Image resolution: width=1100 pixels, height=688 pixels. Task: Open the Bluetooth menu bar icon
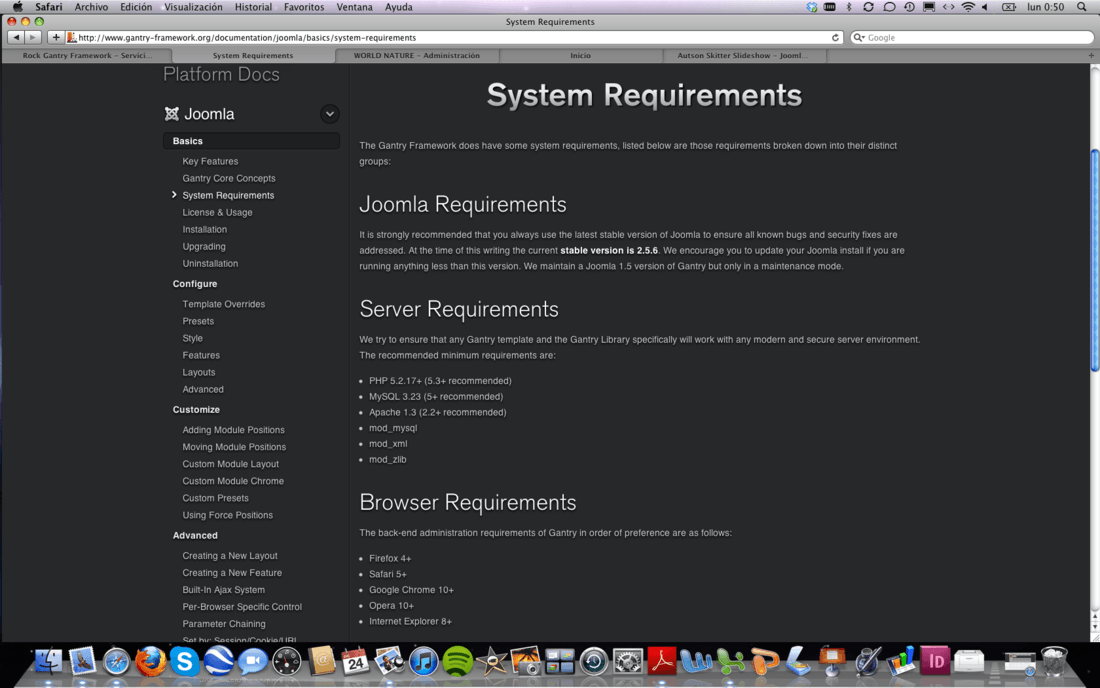849,7
